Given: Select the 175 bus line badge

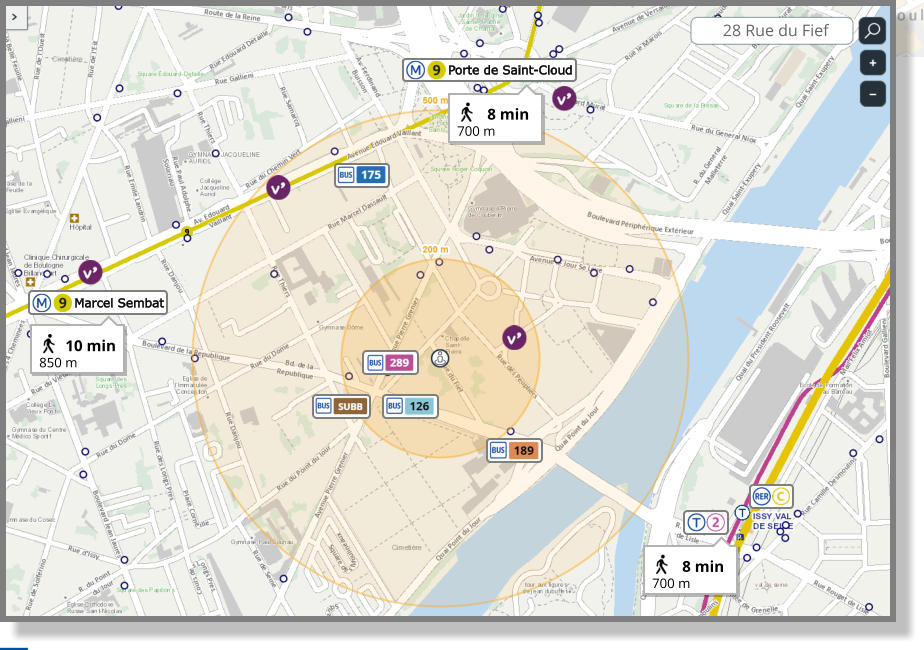Looking at the screenshot, I should 362,174.
